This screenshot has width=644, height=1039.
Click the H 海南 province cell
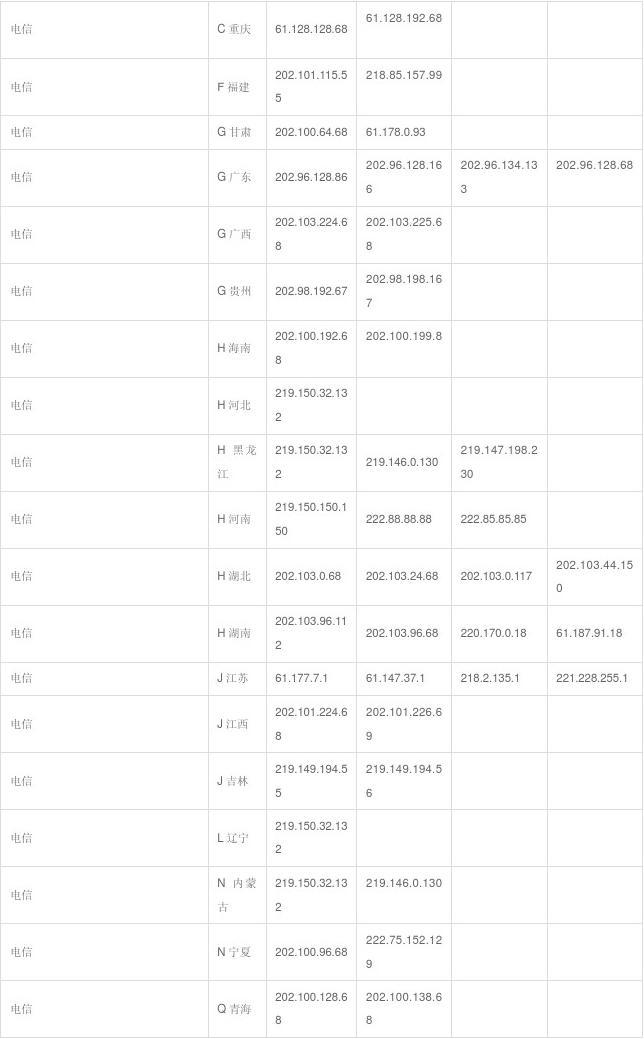point(236,348)
